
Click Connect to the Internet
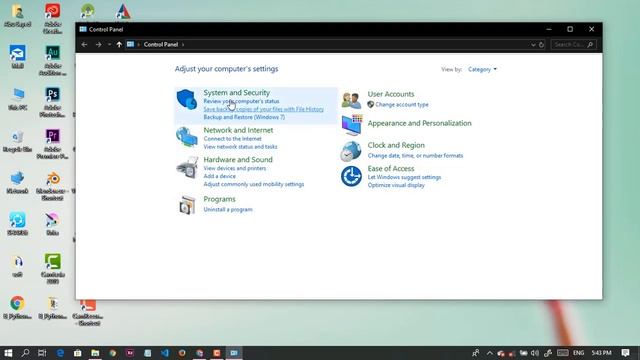tap(233, 139)
